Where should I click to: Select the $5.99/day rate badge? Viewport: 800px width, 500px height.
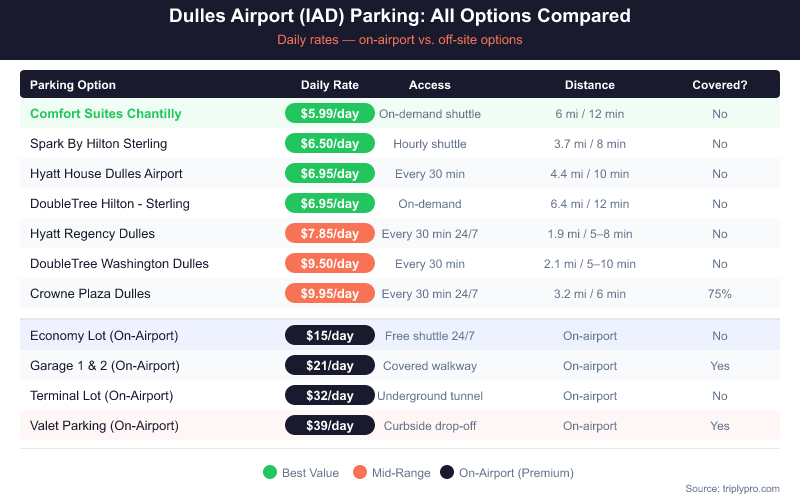click(x=330, y=114)
